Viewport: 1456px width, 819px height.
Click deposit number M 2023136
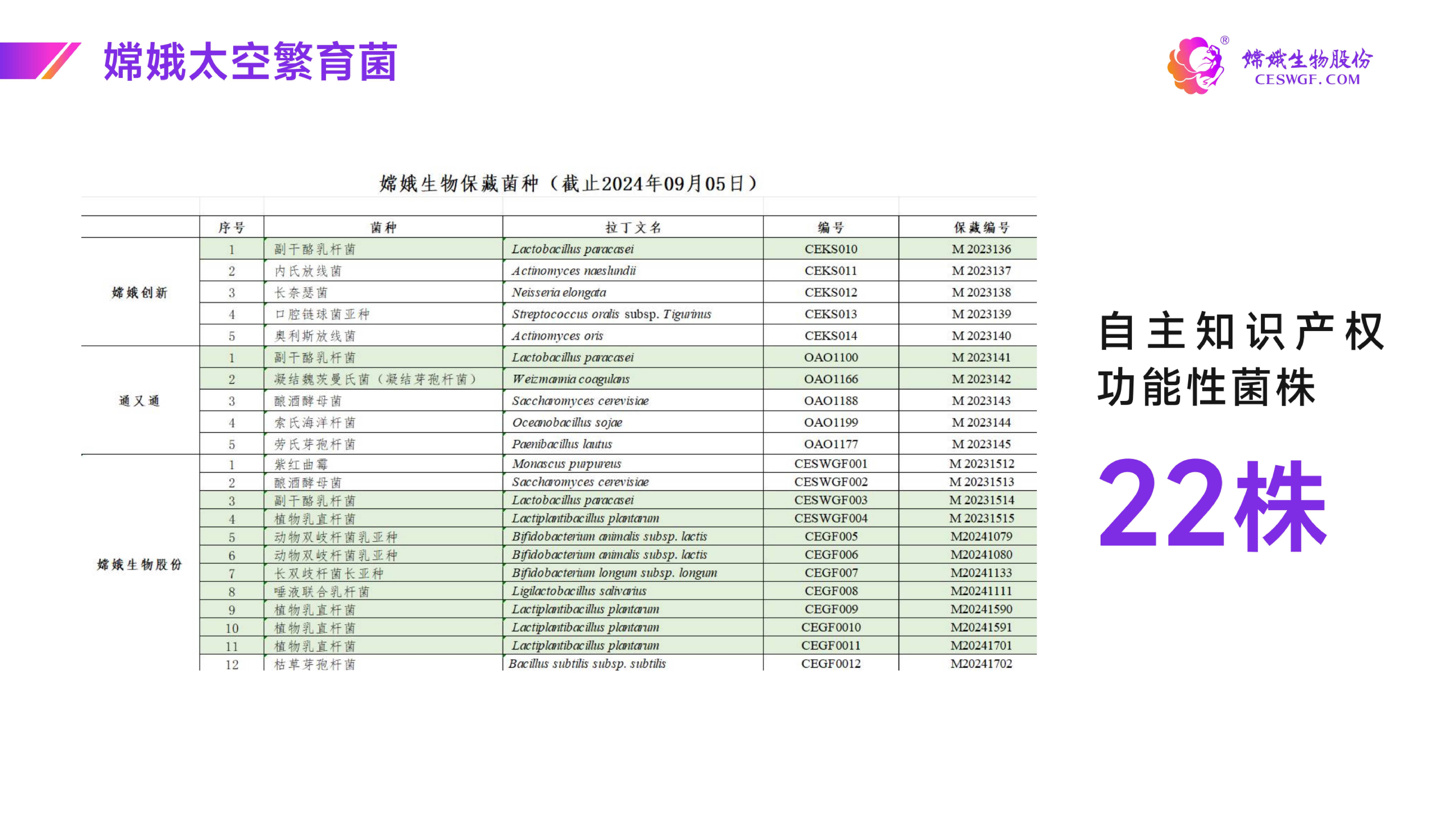point(981,249)
